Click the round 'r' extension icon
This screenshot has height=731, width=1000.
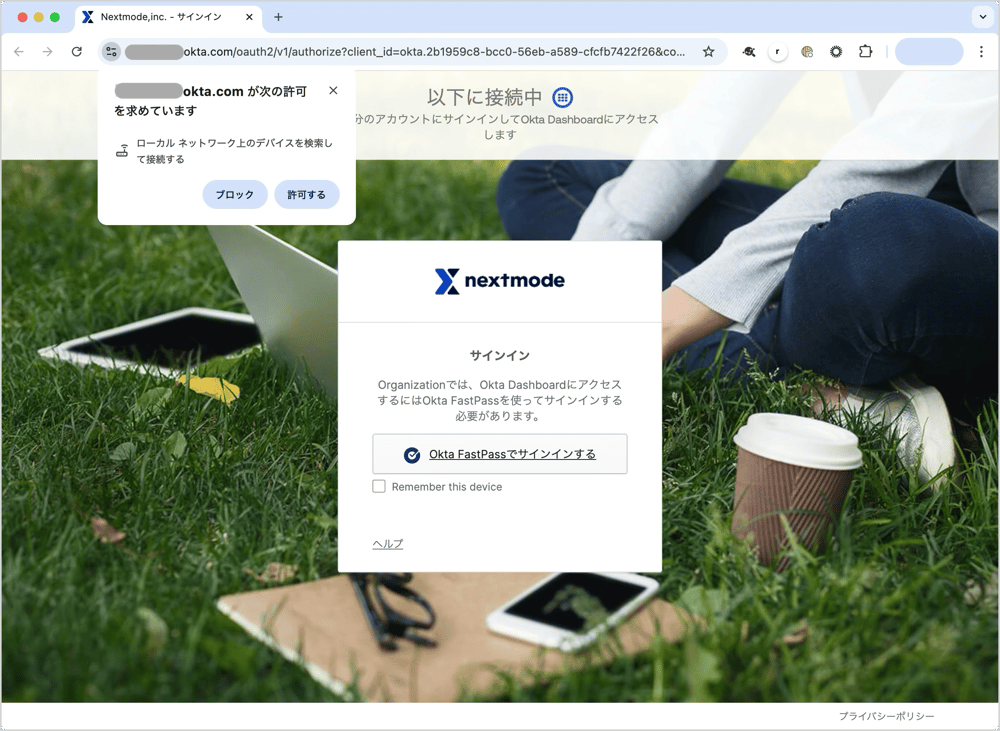click(x=777, y=52)
